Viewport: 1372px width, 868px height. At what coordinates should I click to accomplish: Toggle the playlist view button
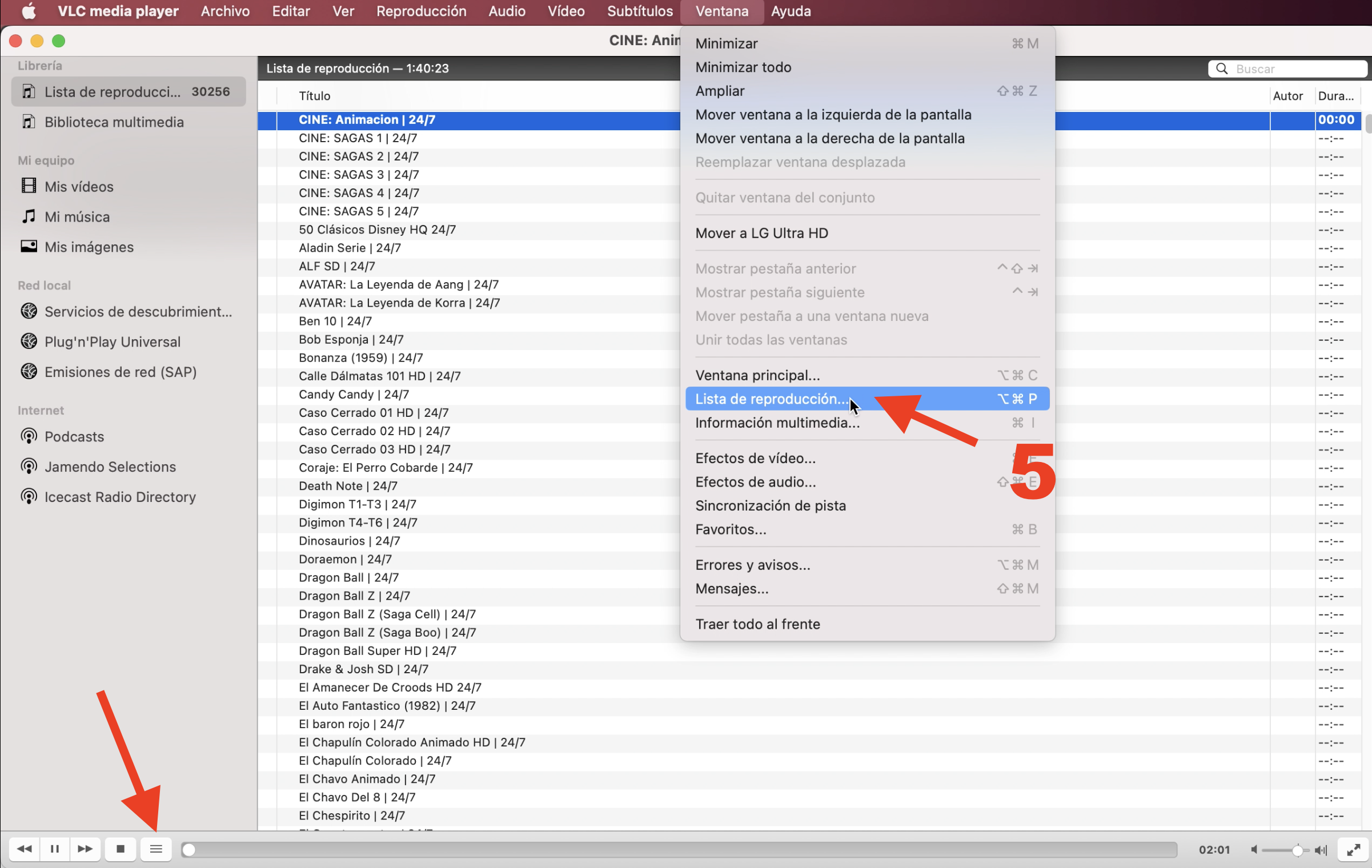[x=156, y=849]
